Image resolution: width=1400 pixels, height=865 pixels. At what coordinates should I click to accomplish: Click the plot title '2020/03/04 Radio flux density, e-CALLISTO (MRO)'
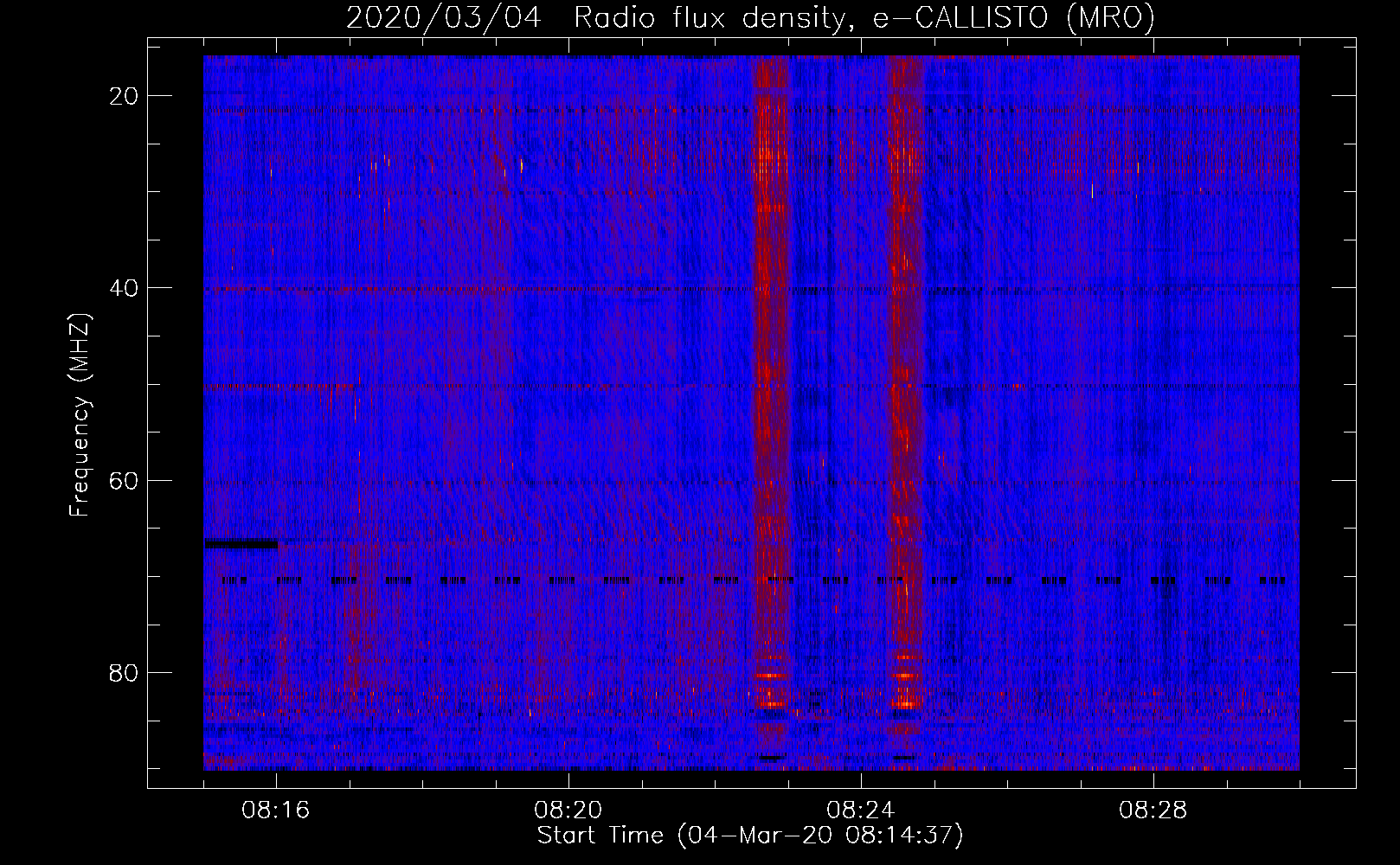pos(750,17)
